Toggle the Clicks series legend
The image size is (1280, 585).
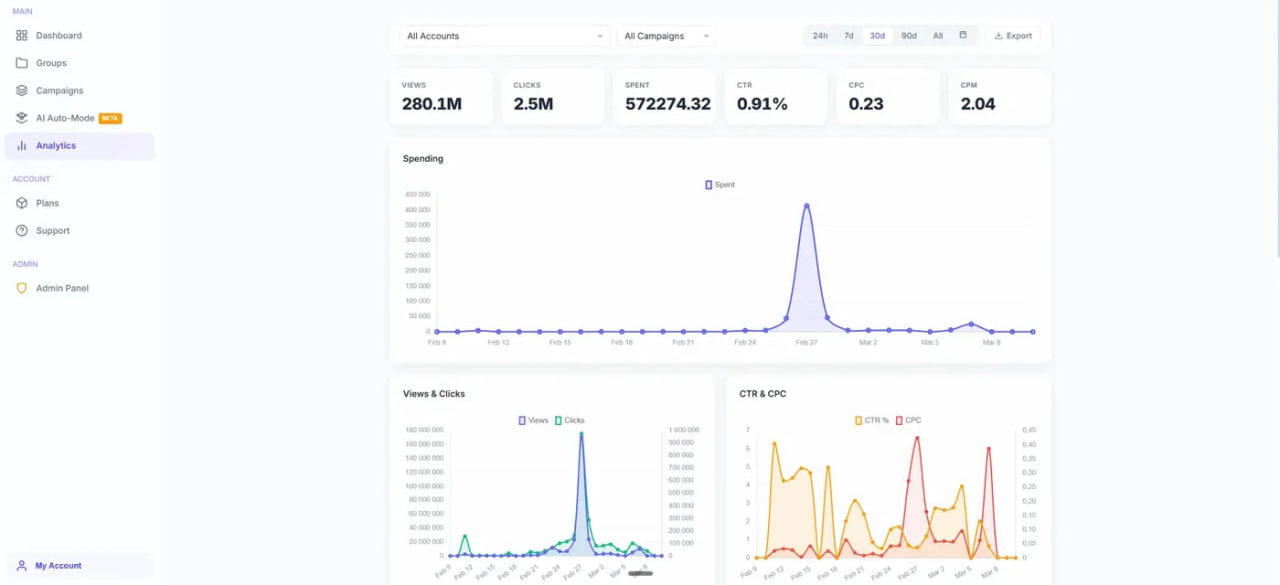click(570, 421)
